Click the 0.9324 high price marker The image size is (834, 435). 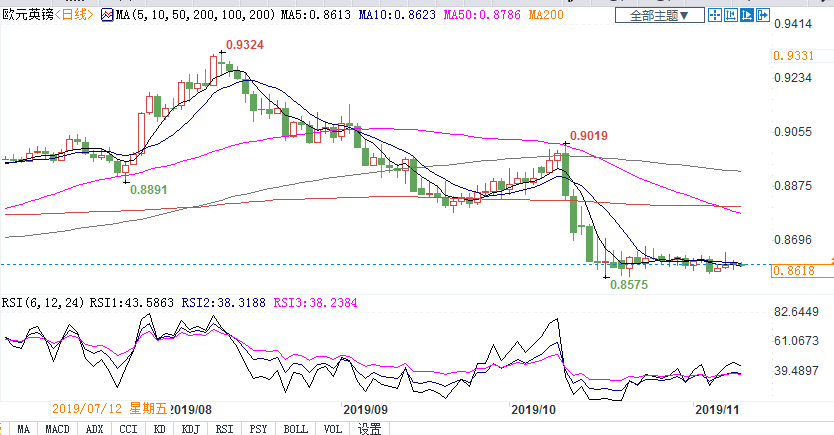tap(245, 45)
